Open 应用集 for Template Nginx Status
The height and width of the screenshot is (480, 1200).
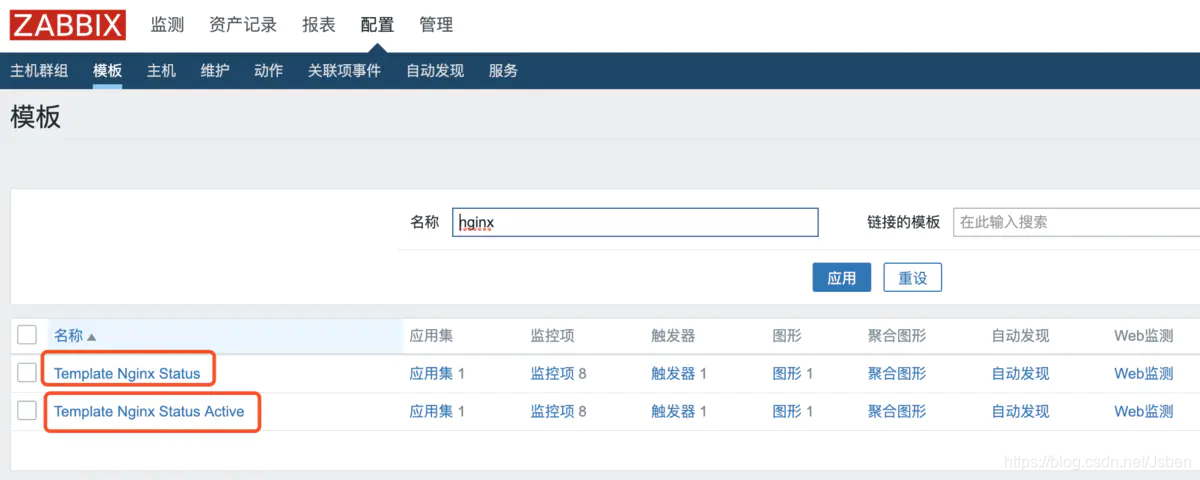(x=431, y=374)
